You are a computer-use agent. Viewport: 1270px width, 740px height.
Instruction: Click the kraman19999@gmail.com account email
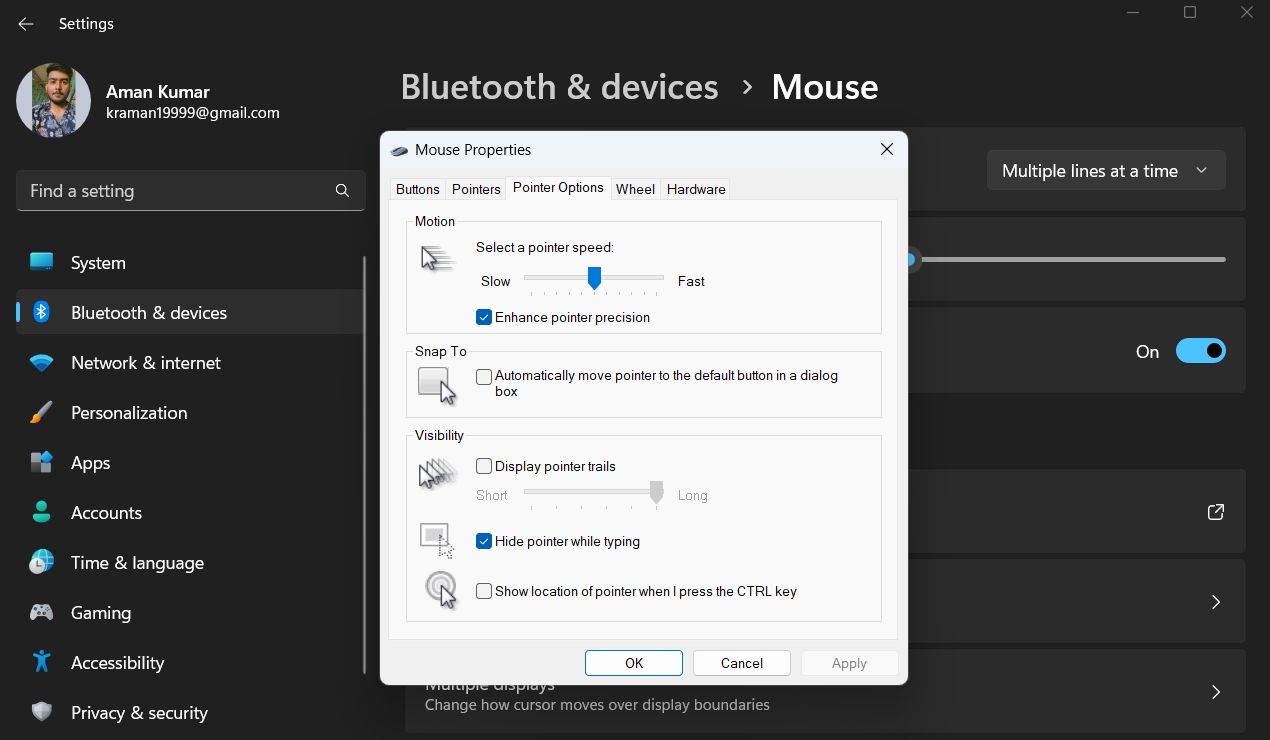click(x=193, y=113)
